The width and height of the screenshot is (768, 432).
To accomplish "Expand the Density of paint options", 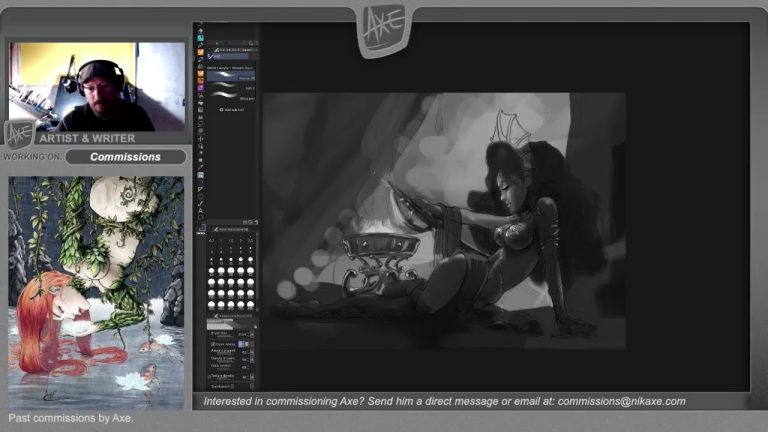I will click(251, 360).
